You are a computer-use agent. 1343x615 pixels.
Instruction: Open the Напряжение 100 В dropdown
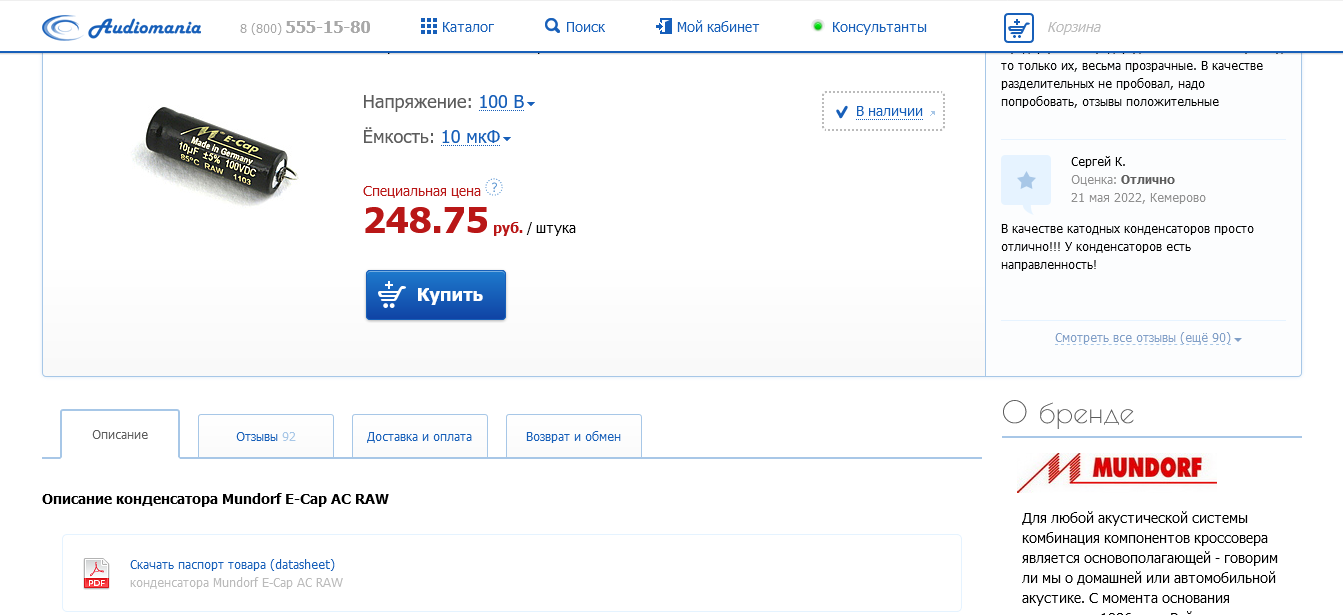point(507,102)
